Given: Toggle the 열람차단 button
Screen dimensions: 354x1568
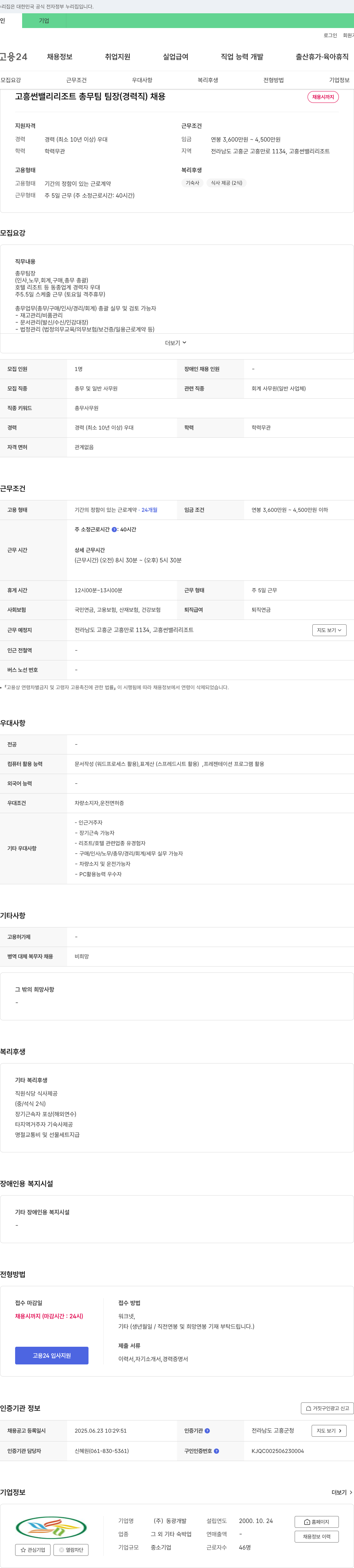Looking at the screenshot, I should click(70, 1550).
